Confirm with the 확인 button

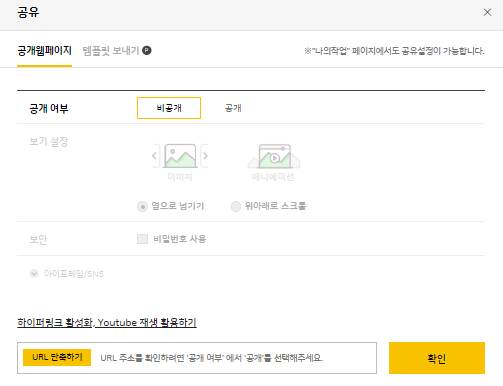[x=437, y=358]
